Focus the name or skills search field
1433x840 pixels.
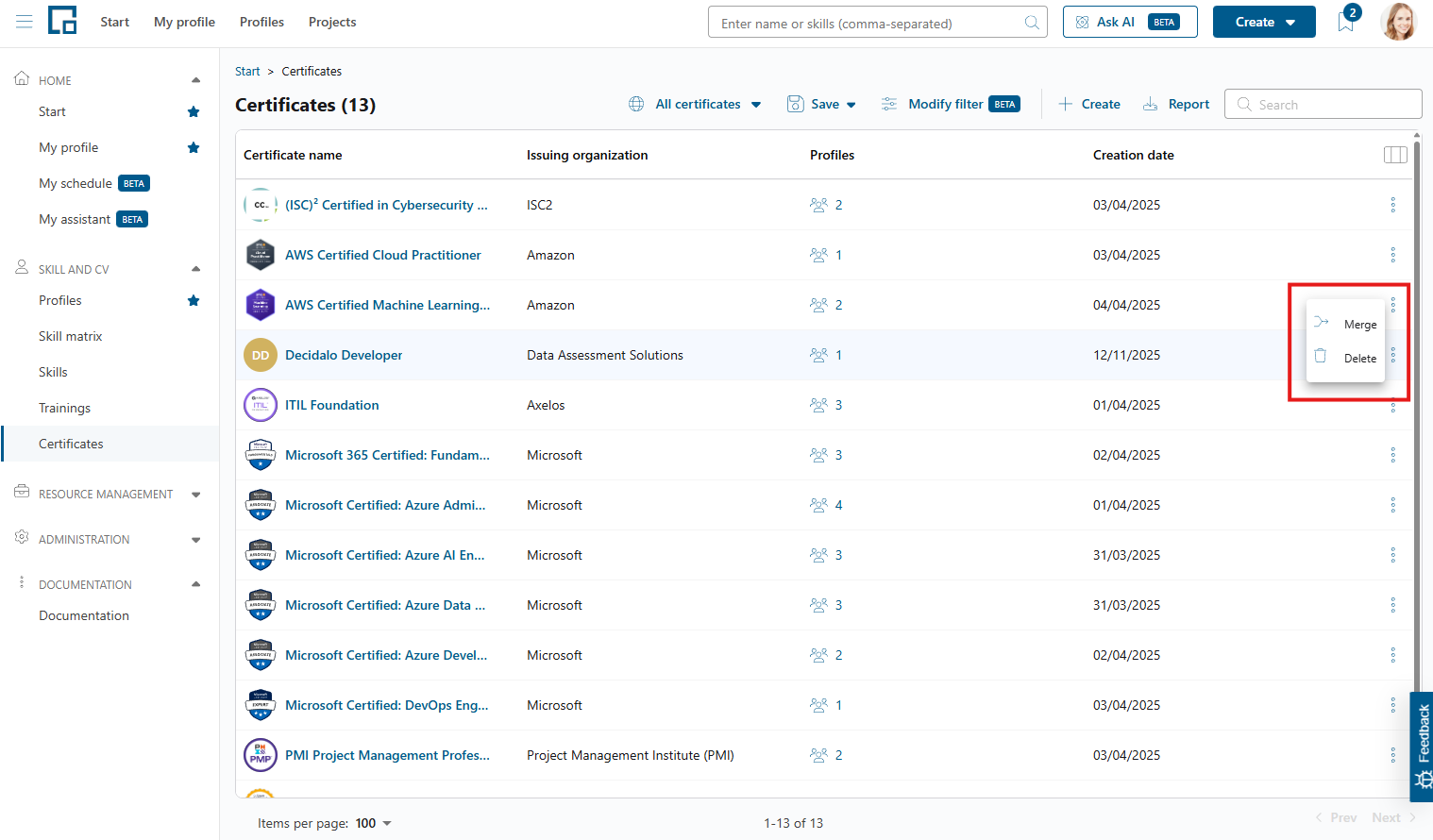pos(877,23)
